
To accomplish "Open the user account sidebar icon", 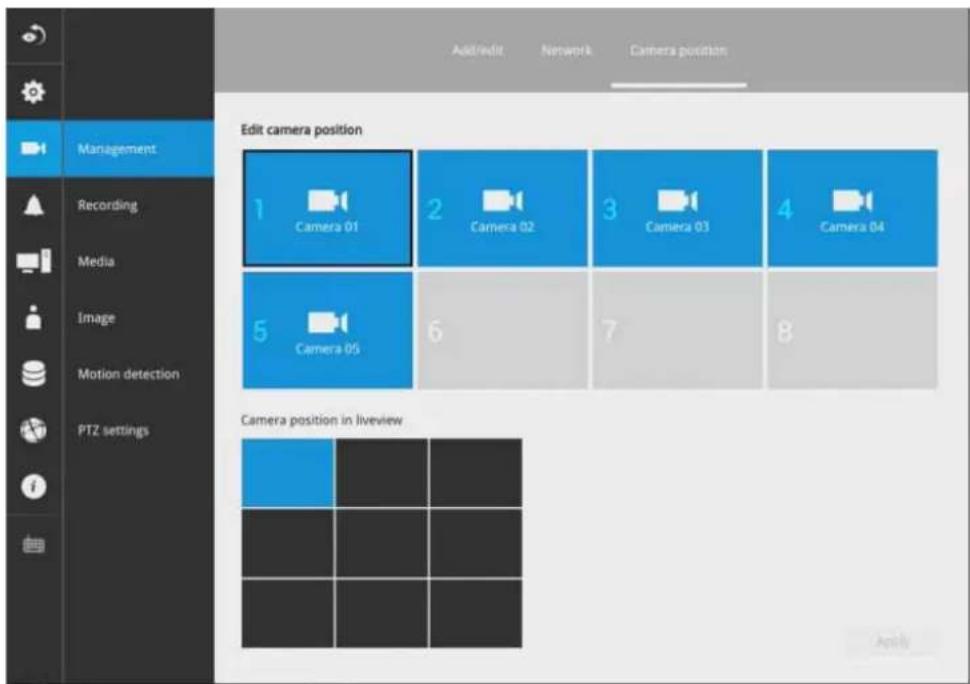I will (33, 317).
